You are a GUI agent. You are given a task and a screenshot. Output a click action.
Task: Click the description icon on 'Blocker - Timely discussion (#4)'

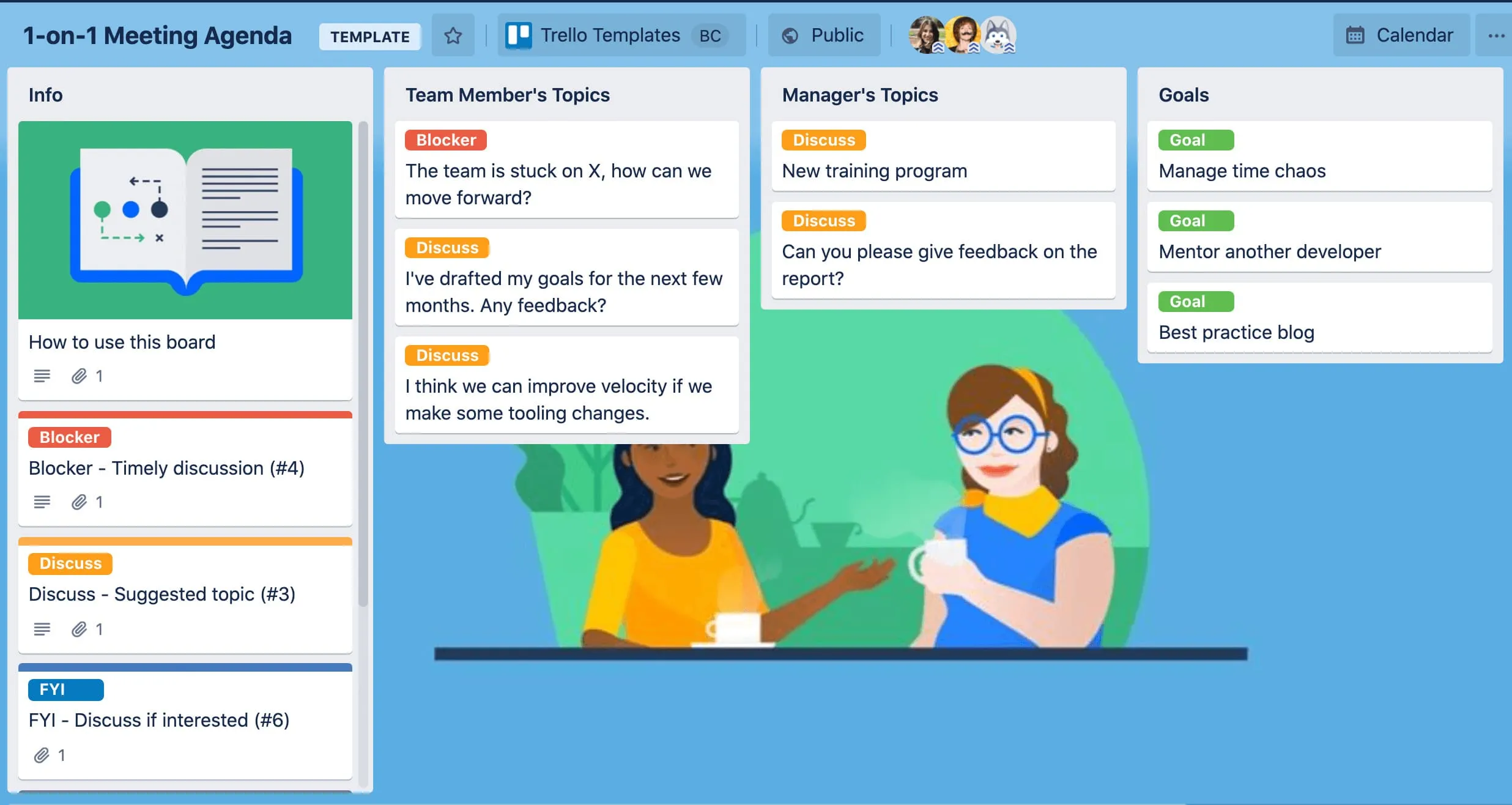pyautogui.click(x=42, y=500)
